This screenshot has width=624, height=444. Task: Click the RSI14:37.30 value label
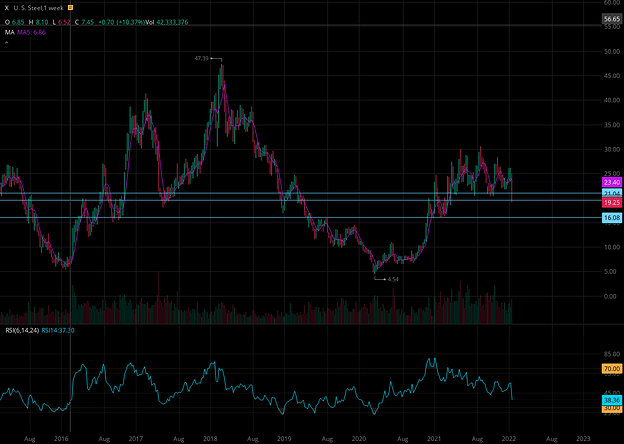point(58,330)
